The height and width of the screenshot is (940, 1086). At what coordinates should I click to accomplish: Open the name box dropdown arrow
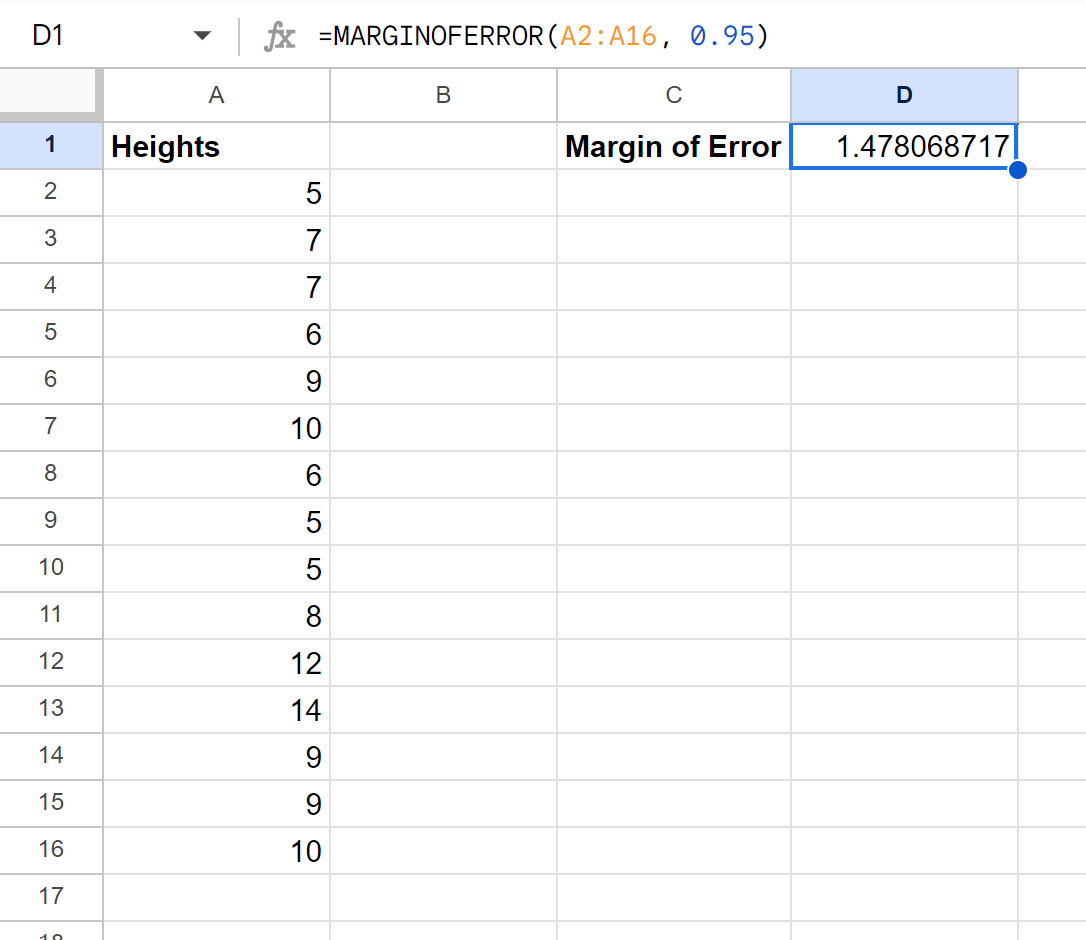[x=202, y=35]
